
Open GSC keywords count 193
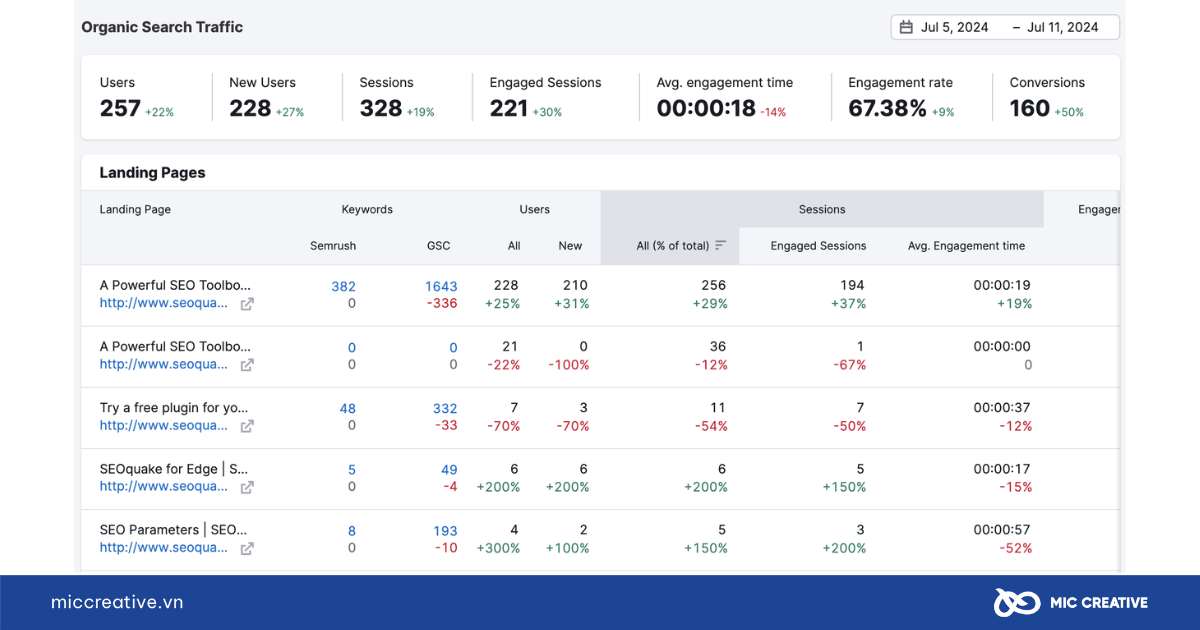coord(445,531)
